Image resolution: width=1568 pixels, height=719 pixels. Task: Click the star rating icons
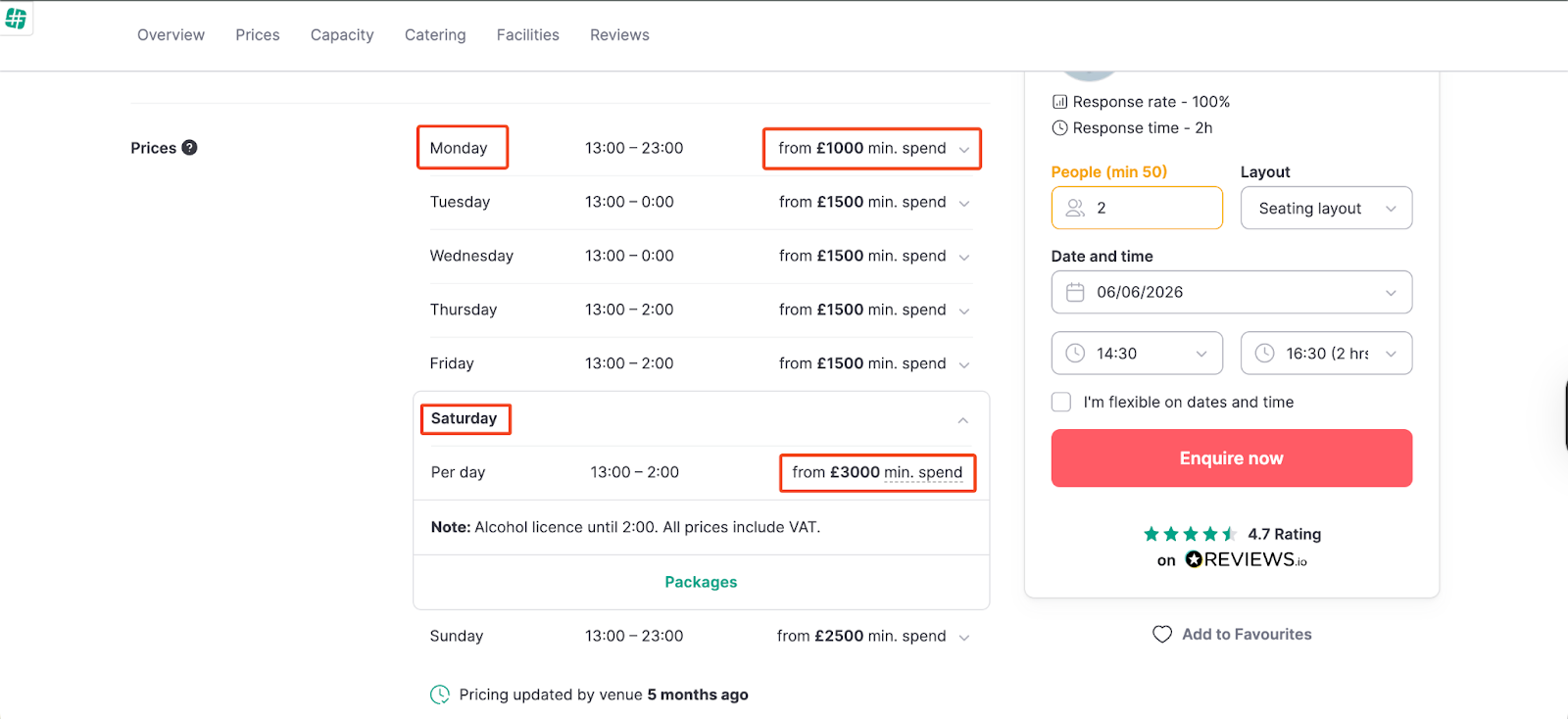tap(1190, 534)
